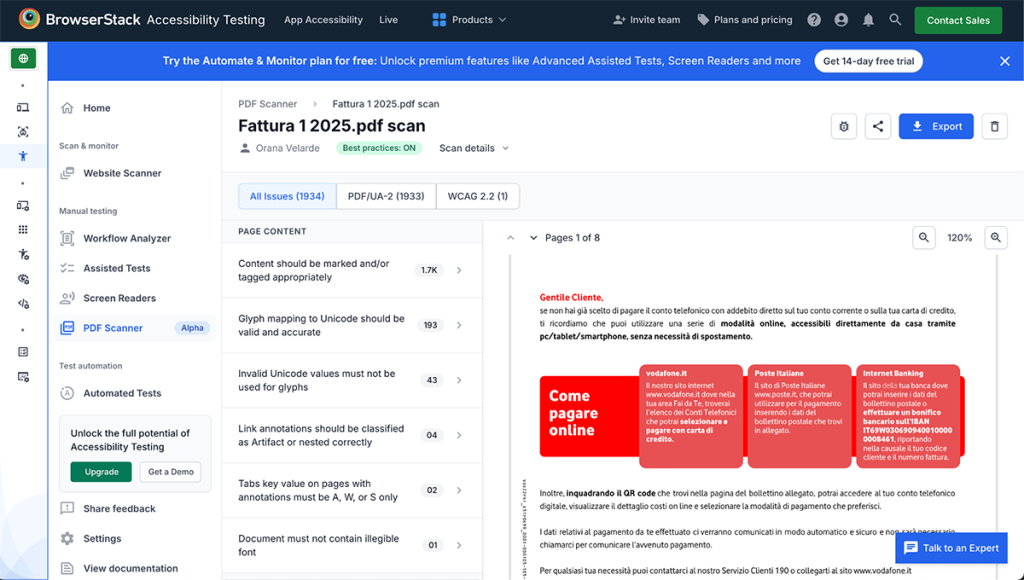Open the help menu icon
This screenshot has height=580, width=1024.
[813, 19]
